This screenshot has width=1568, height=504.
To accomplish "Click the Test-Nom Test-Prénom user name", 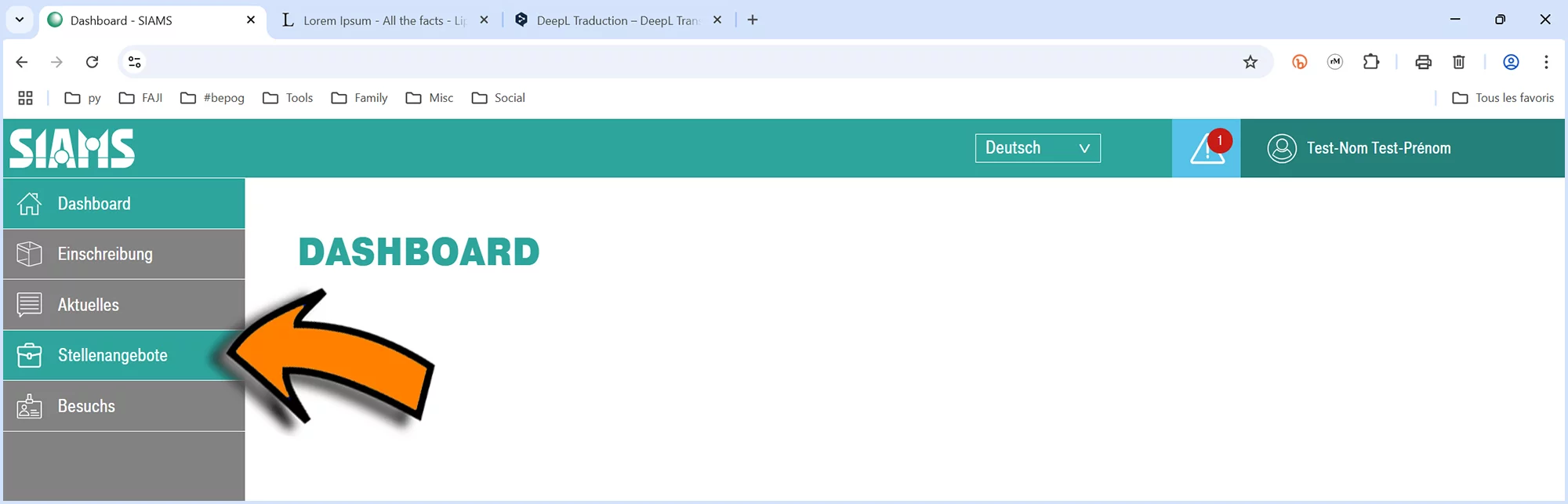I will pos(1378,148).
